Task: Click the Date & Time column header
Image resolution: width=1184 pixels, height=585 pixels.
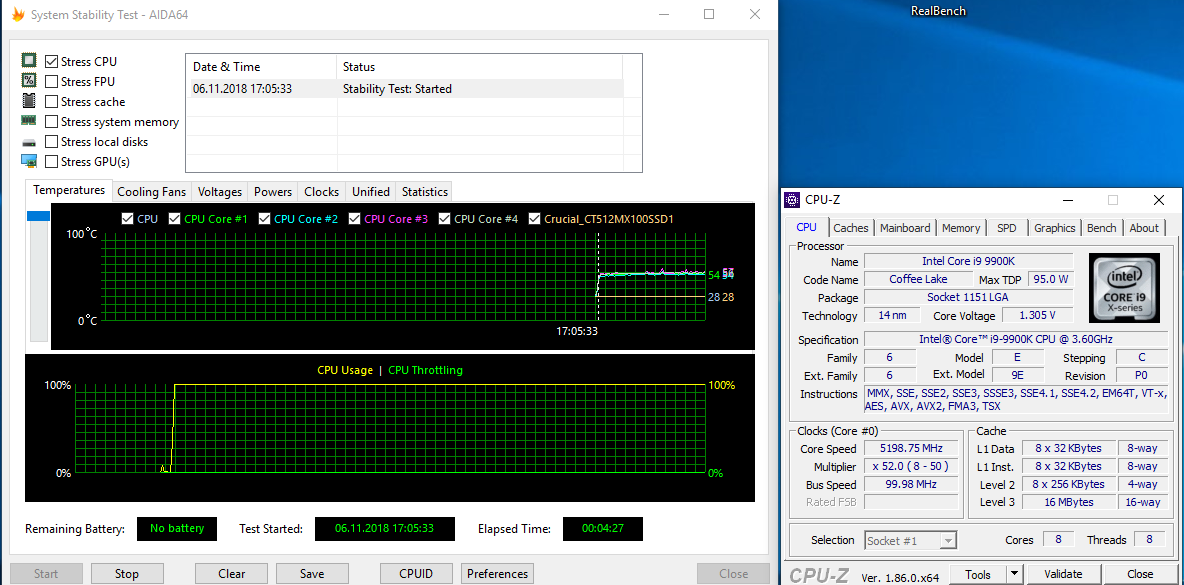Action: (x=261, y=66)
